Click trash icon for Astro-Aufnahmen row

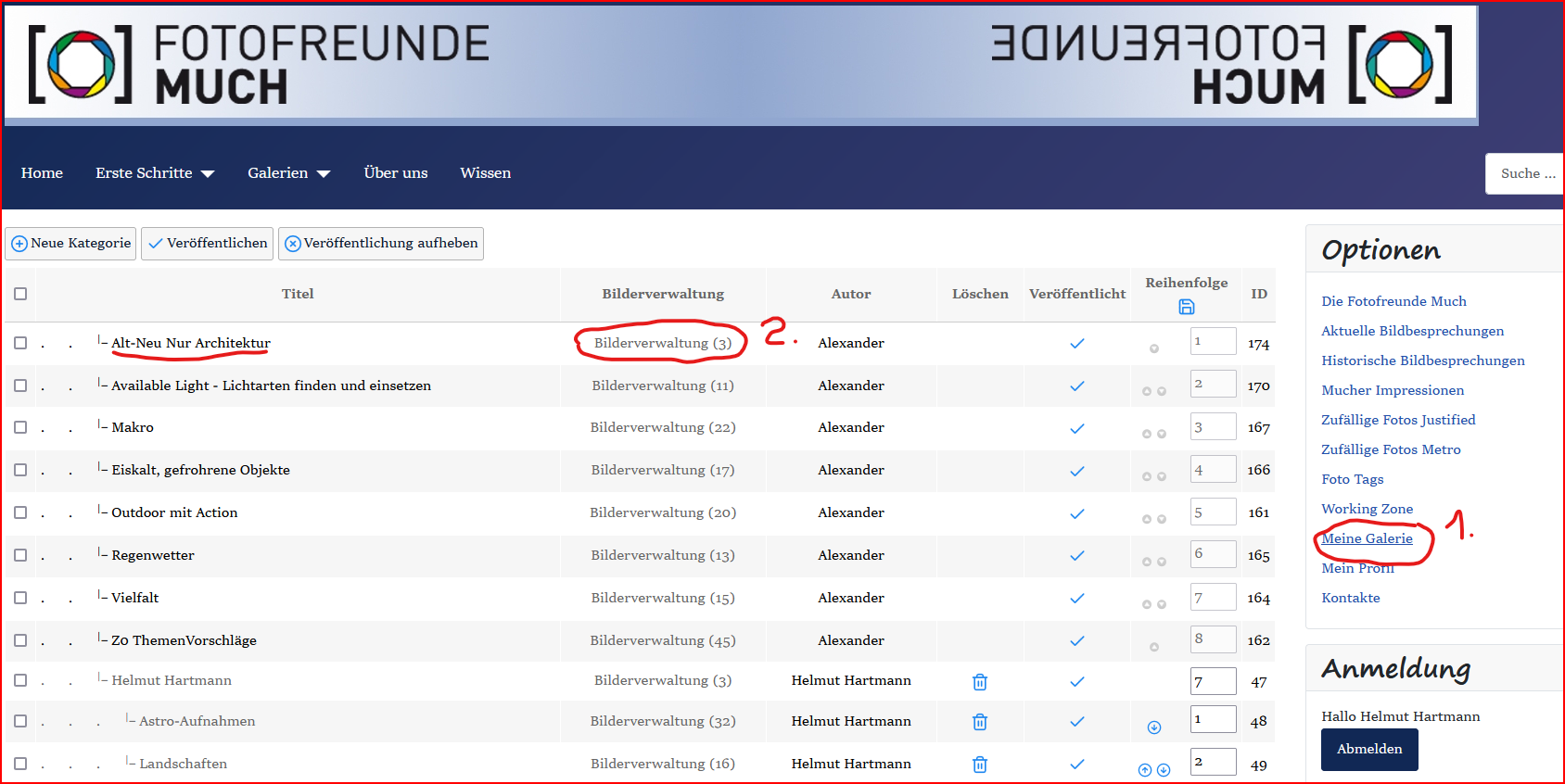tap(979, 722)
